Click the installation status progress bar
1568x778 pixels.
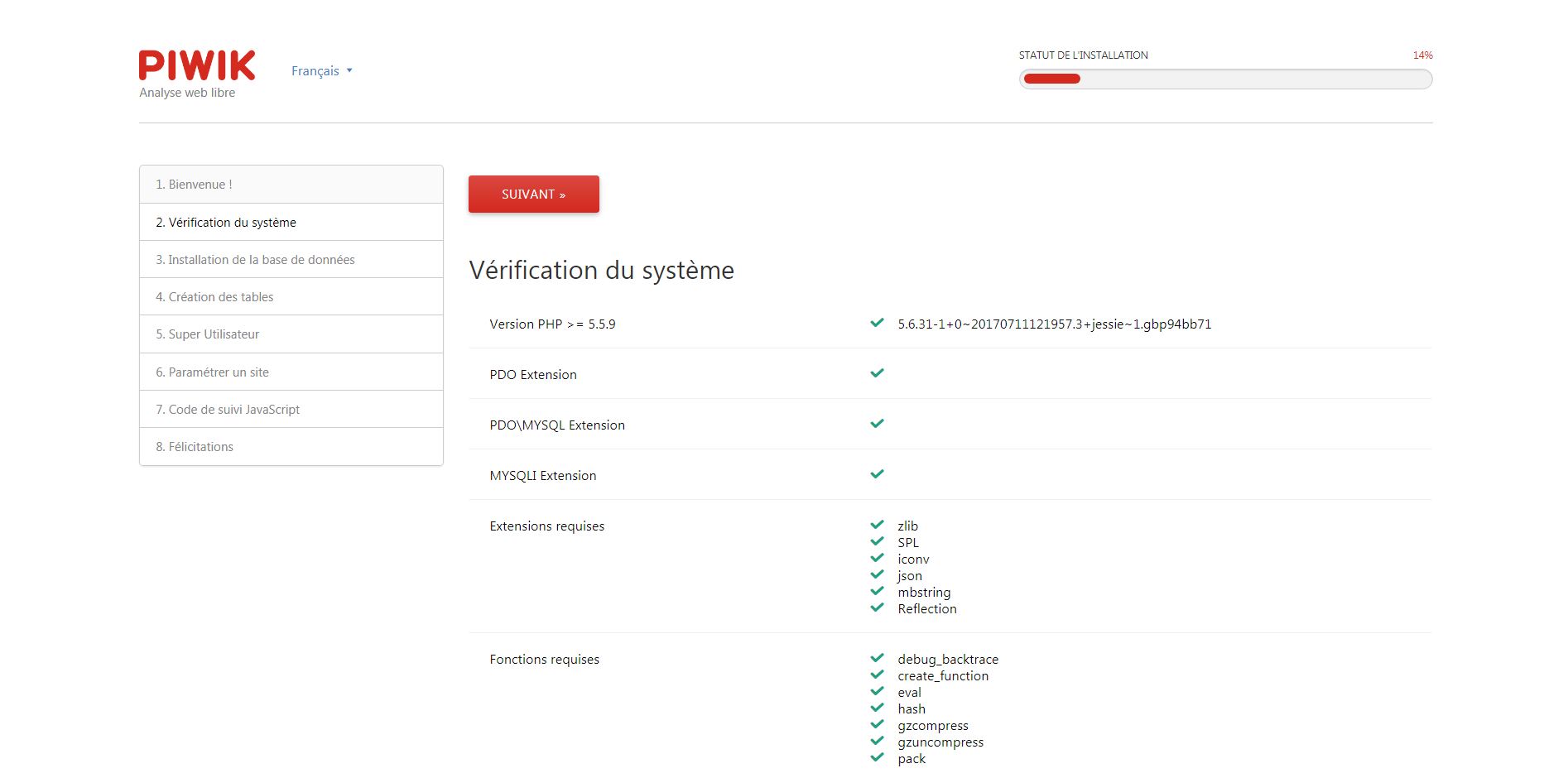tap(1225, 79)
